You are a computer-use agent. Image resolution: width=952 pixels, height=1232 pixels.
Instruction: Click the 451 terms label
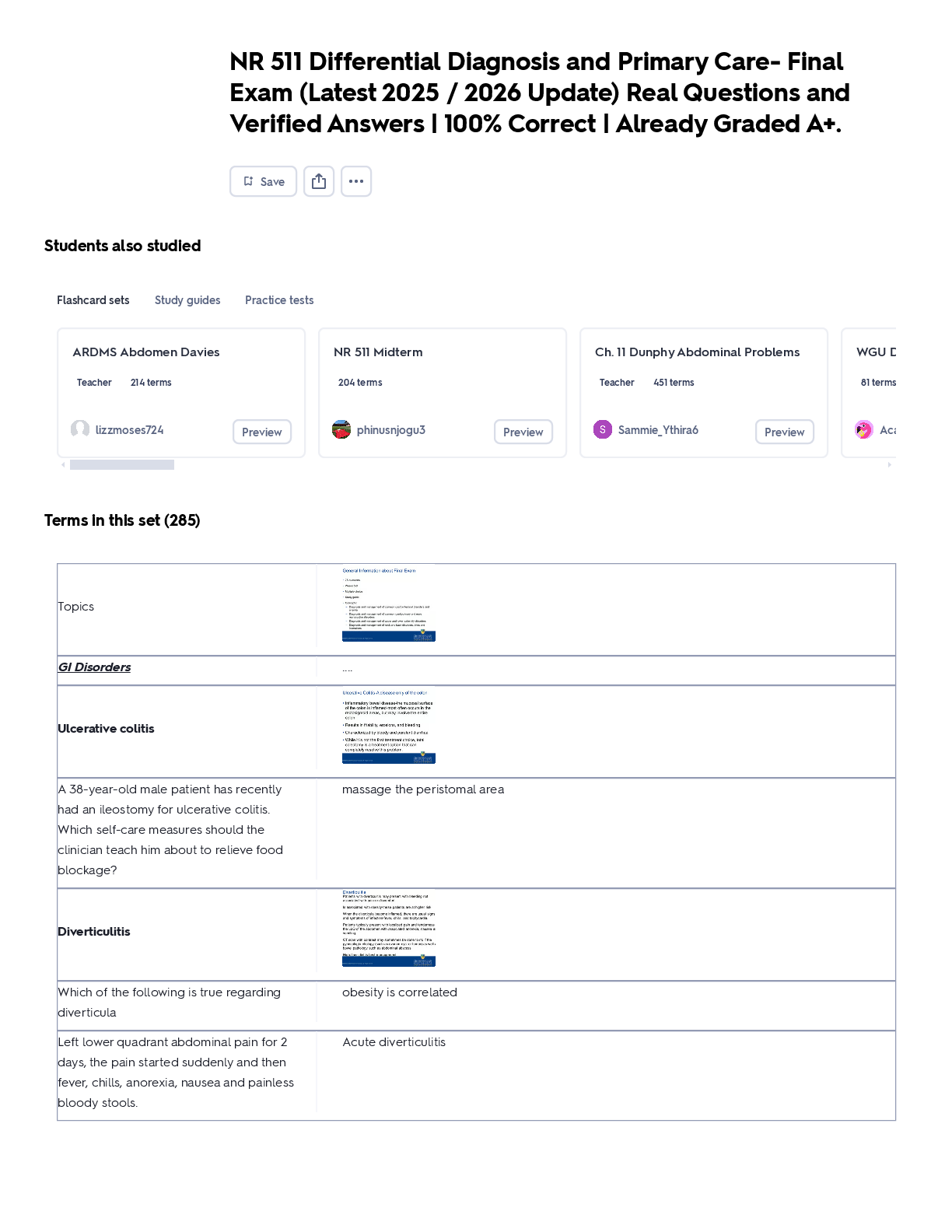[674, 383]
